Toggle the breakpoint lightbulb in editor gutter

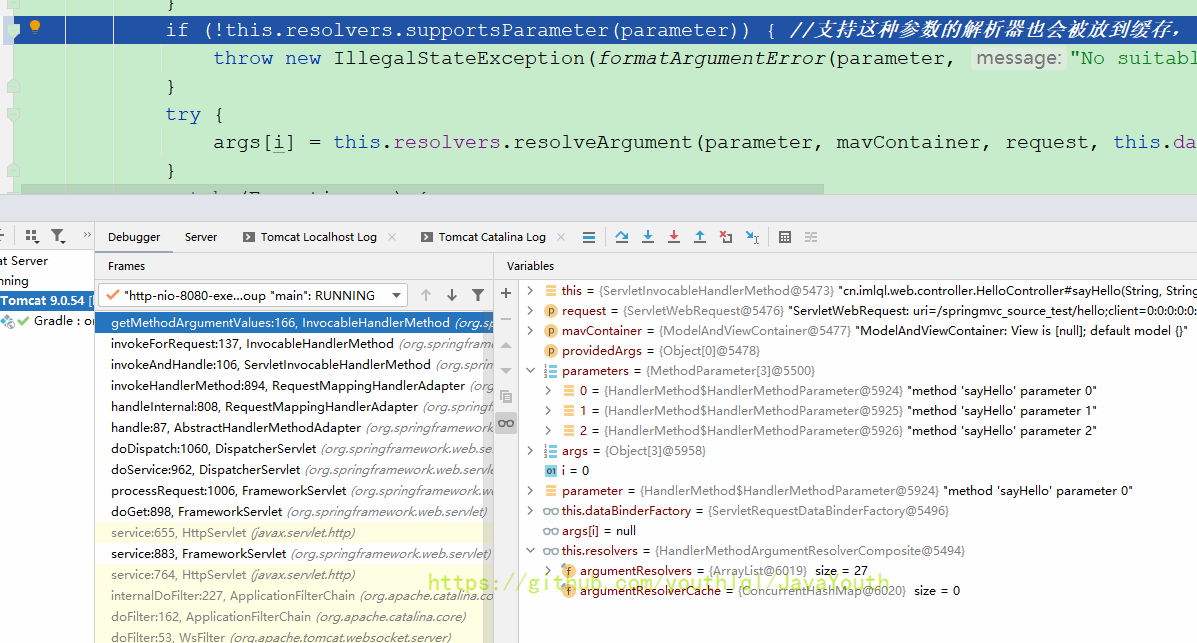[35, 27]
